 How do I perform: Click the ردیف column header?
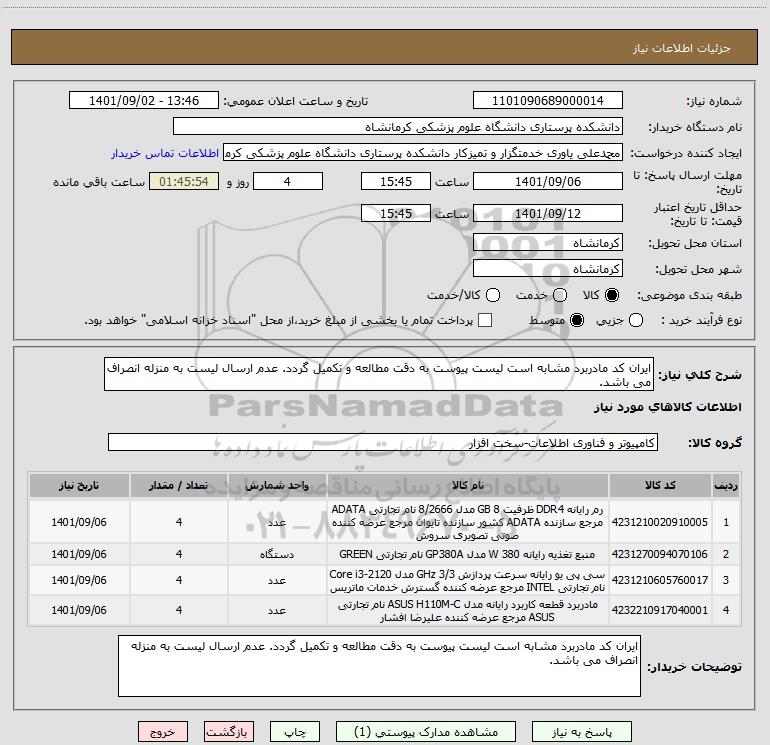[726, 485]
